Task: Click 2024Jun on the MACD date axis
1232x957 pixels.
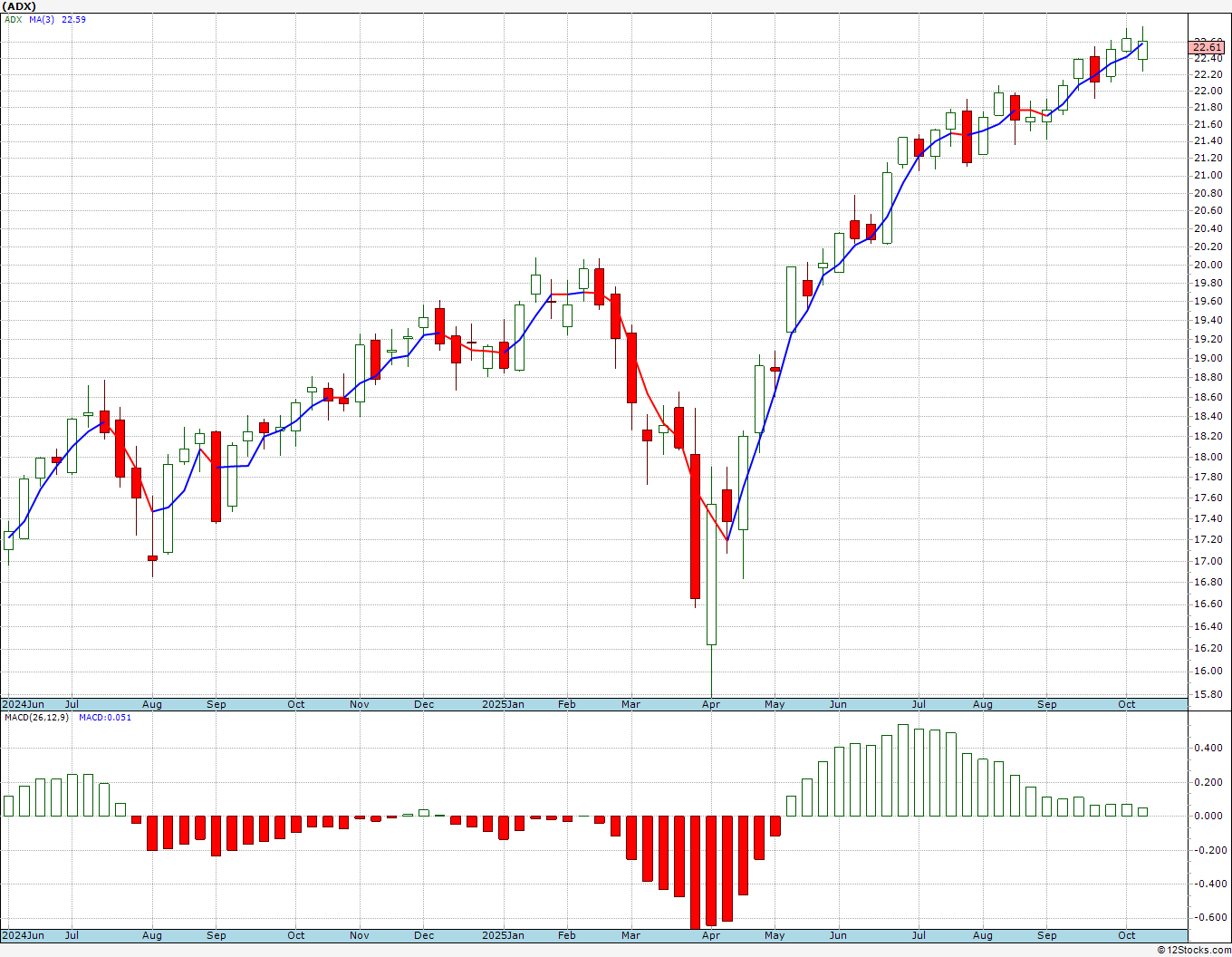Action: click(23, 935)
